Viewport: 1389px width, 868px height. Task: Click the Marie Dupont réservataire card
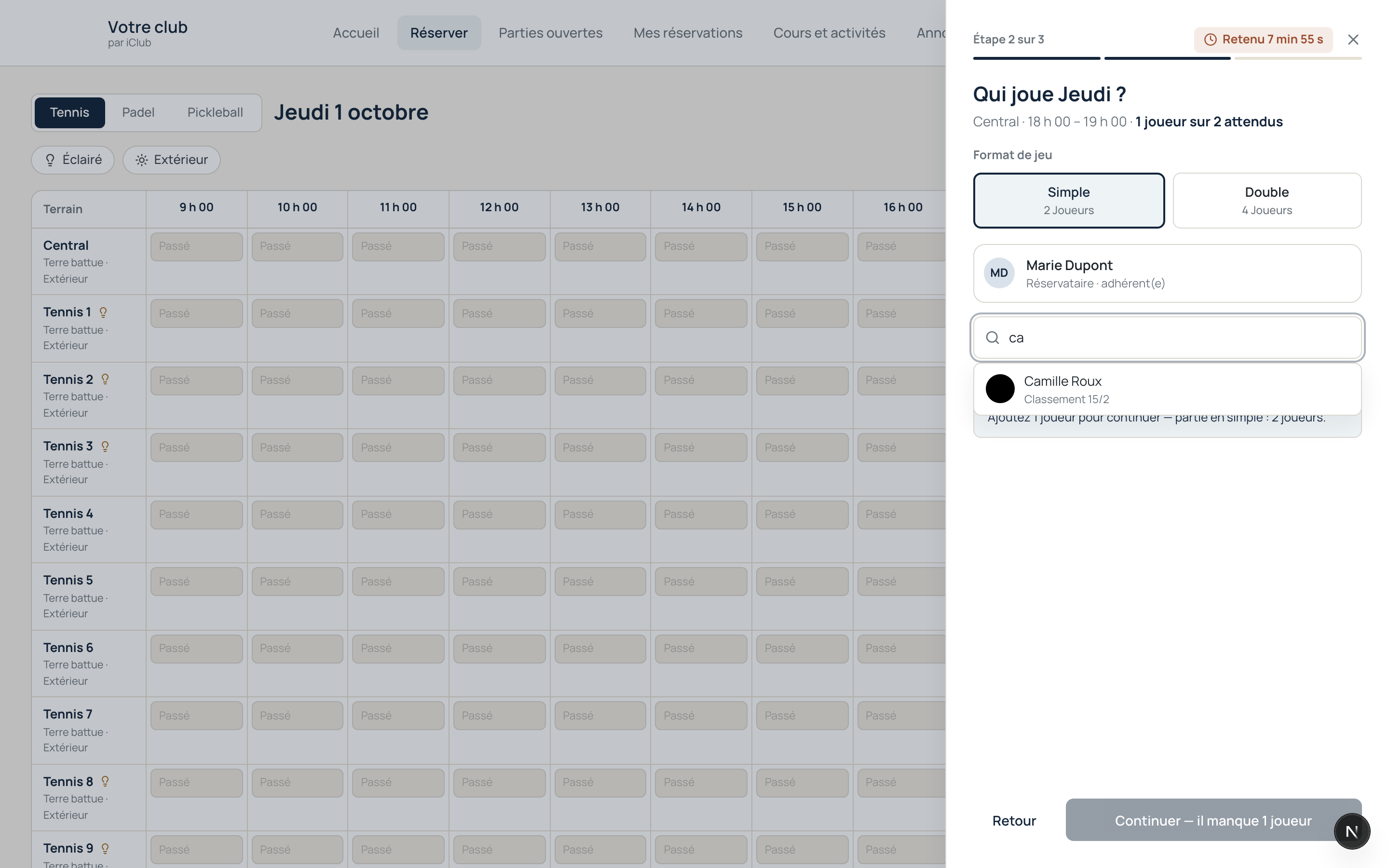[x=1167, y=273]
